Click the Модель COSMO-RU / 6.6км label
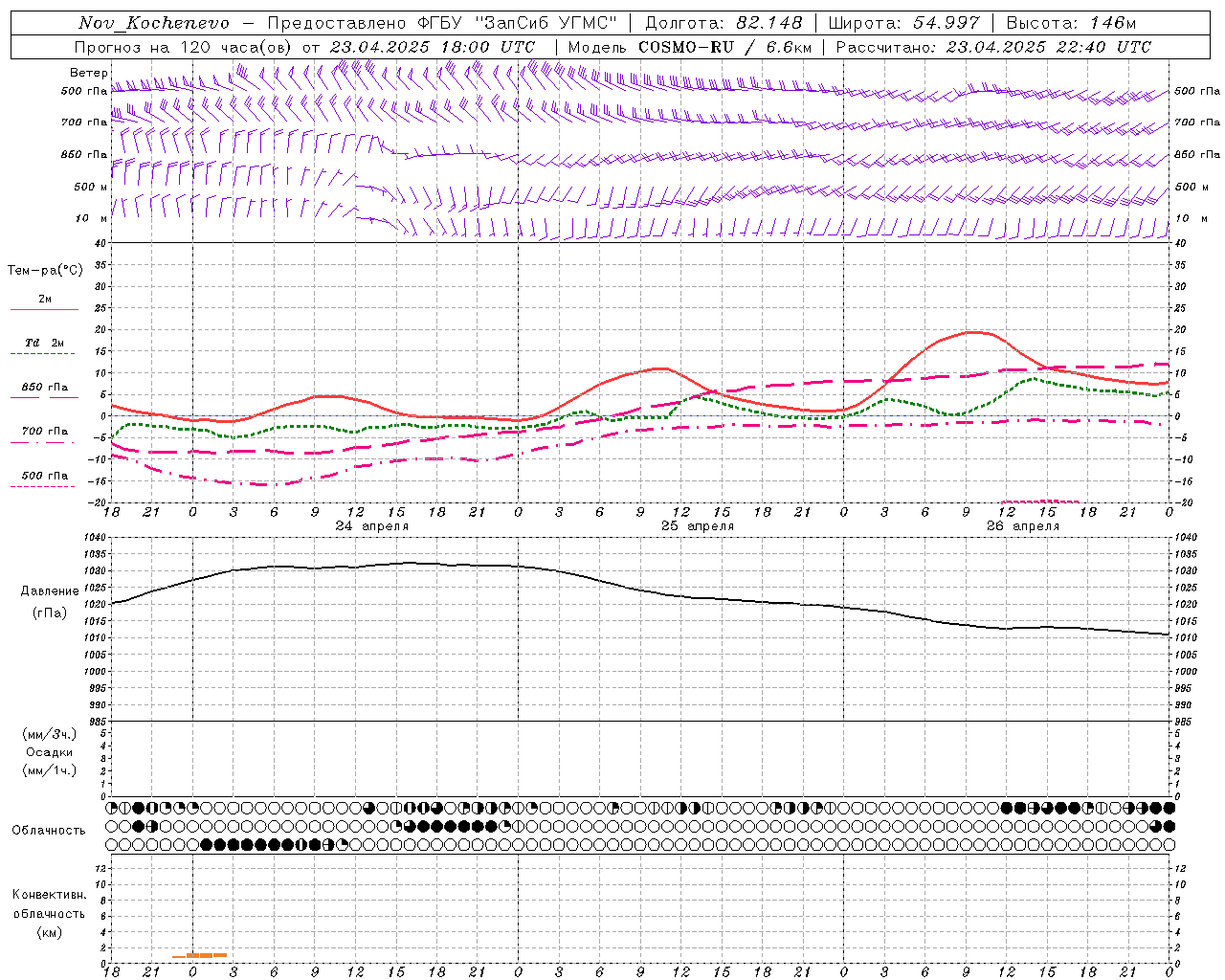Screen dimensions: 1225x980 [690, 47]
